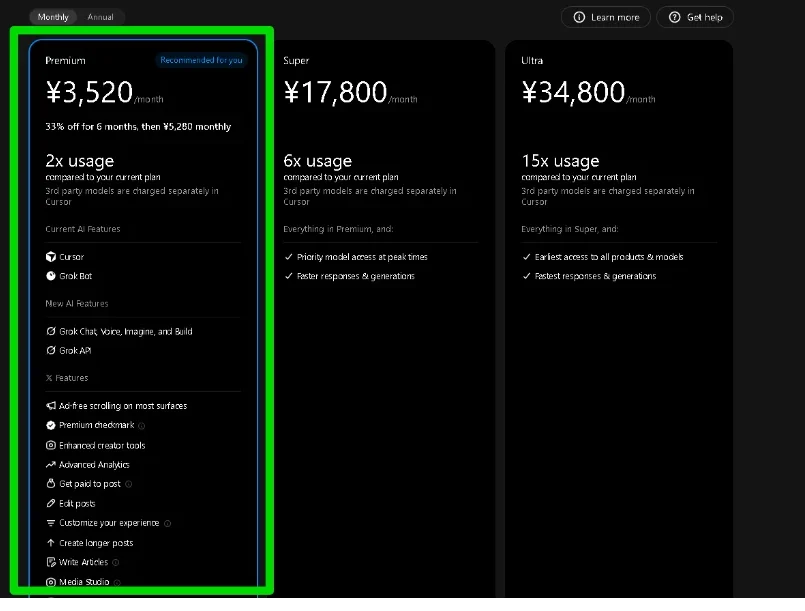Select the Premium plan title
Viewport: 805px width, 611px height.
tap(65, 61)
